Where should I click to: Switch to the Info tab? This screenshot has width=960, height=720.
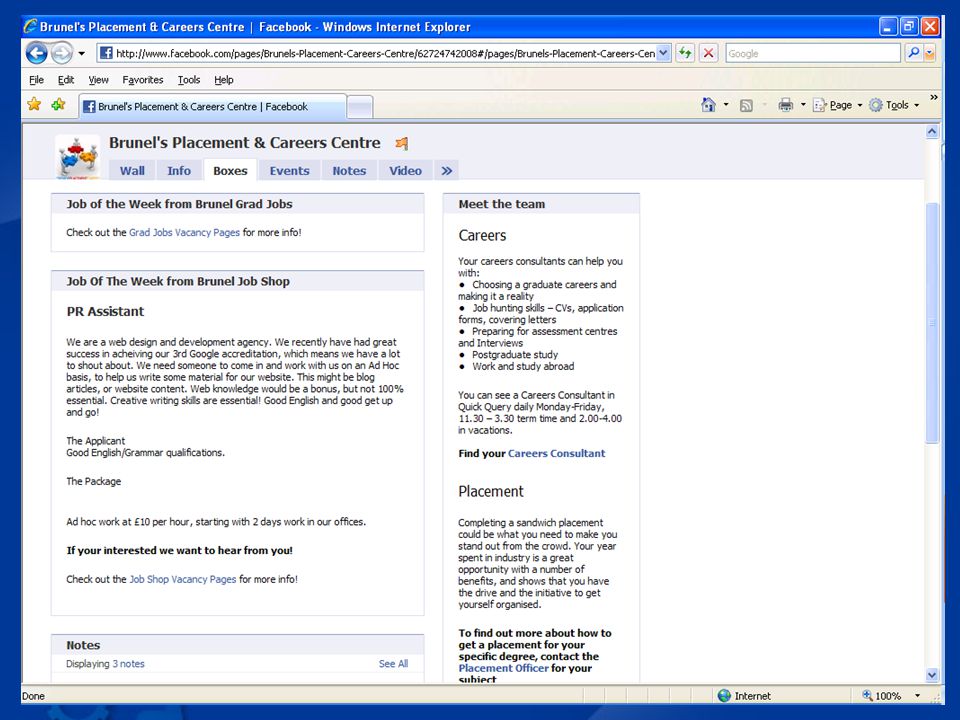click(179, 171)
